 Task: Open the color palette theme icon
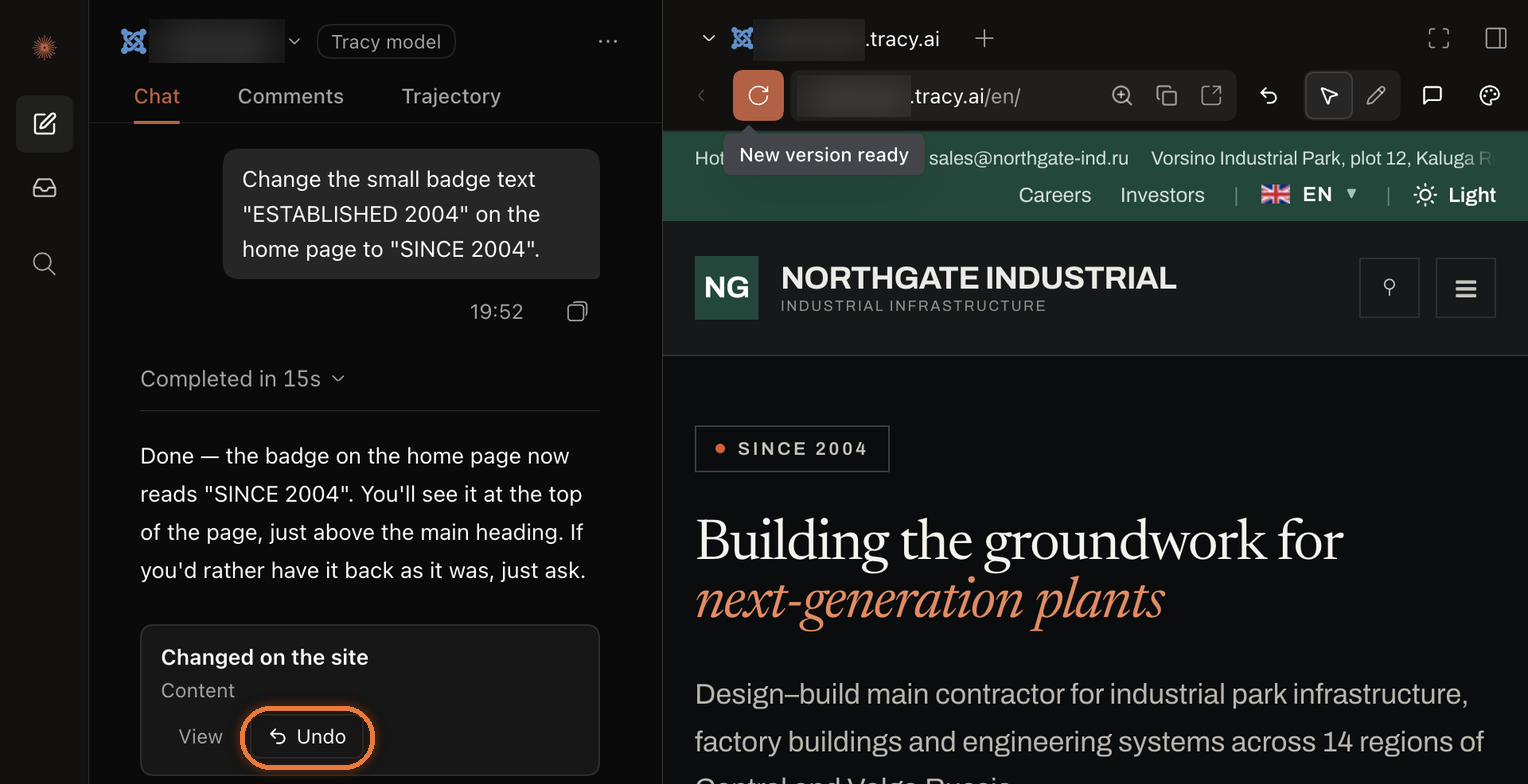[x=1489, y=96]
